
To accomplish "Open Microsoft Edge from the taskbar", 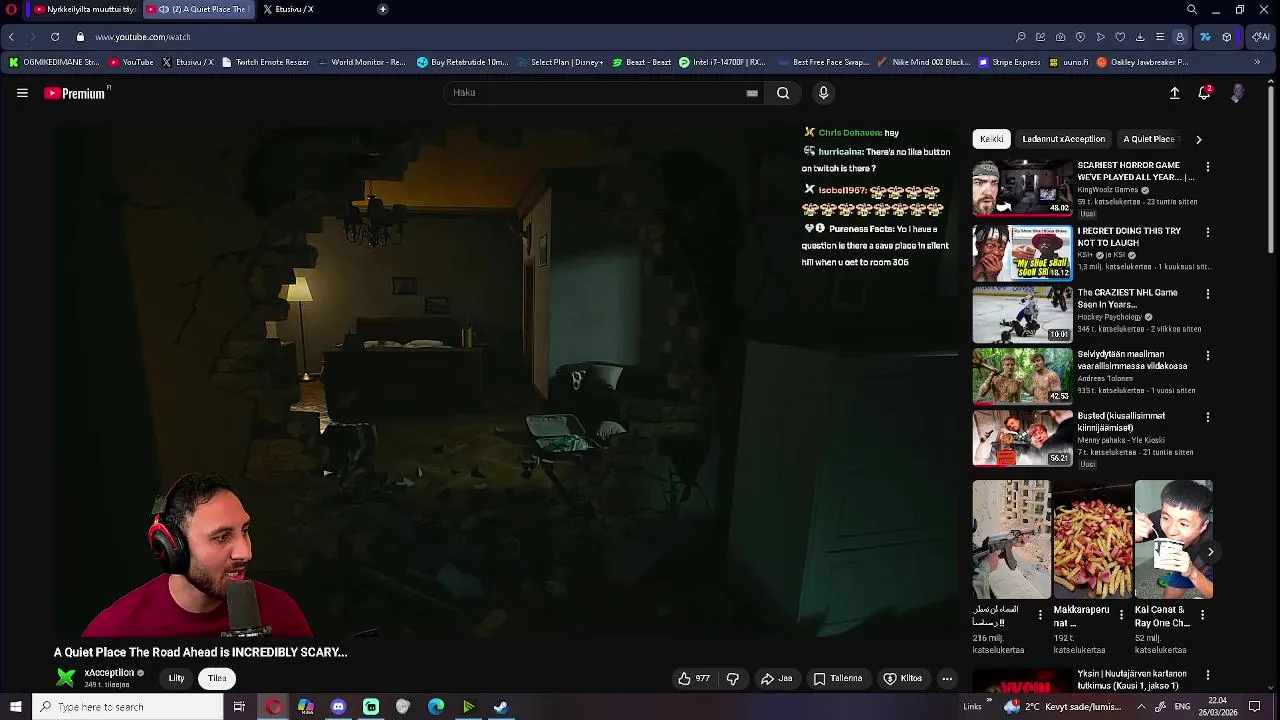I will click(x=436, y=707).
